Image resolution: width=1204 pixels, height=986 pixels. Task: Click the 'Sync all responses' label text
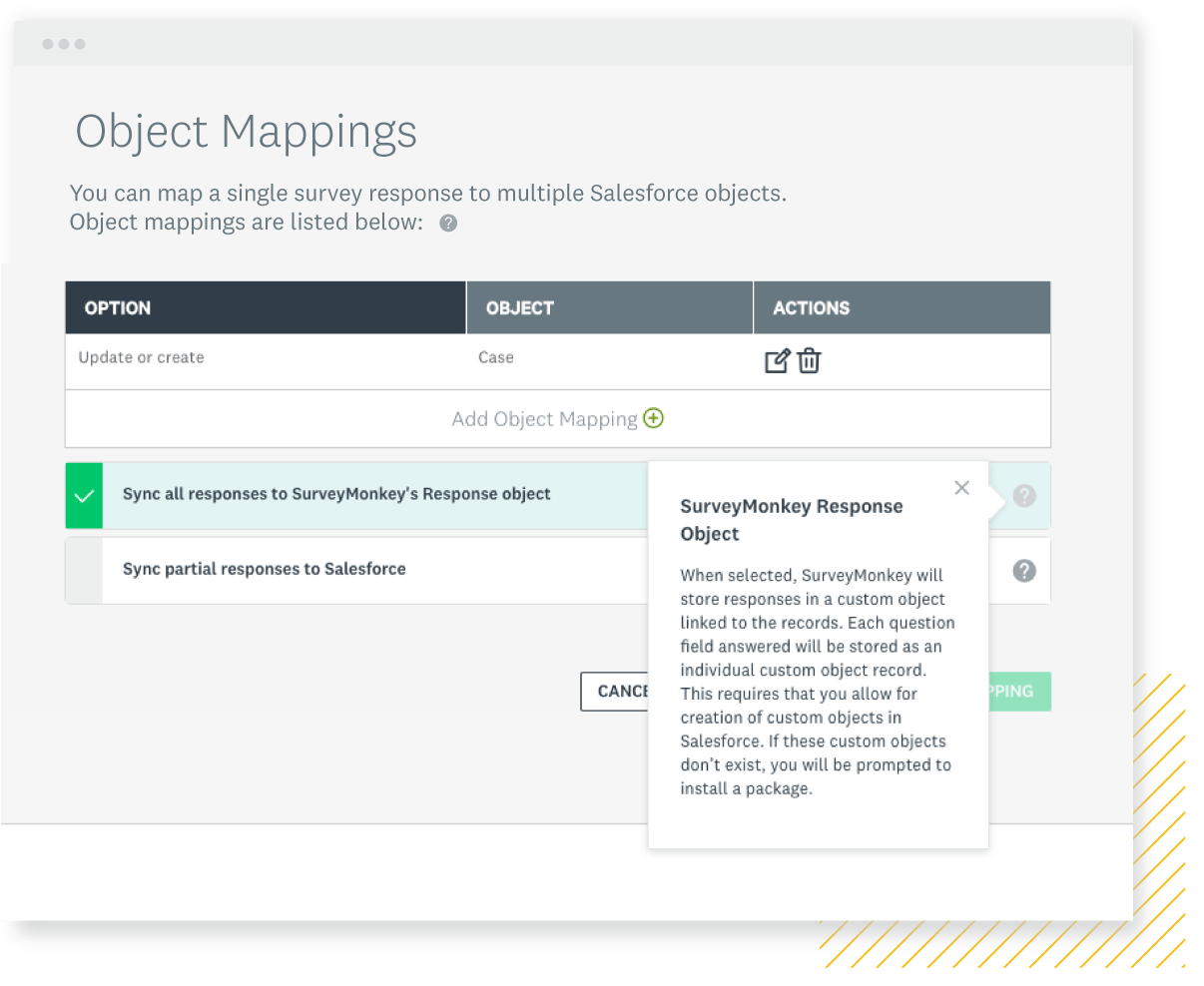pyautogui.click(x=336, y=494)
